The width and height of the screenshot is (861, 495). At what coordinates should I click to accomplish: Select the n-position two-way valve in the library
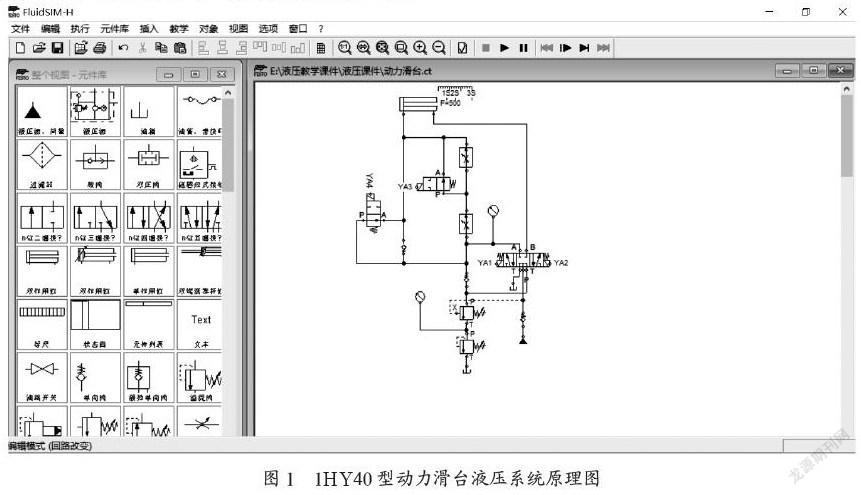pyautogui.click(x=42, y=218)
